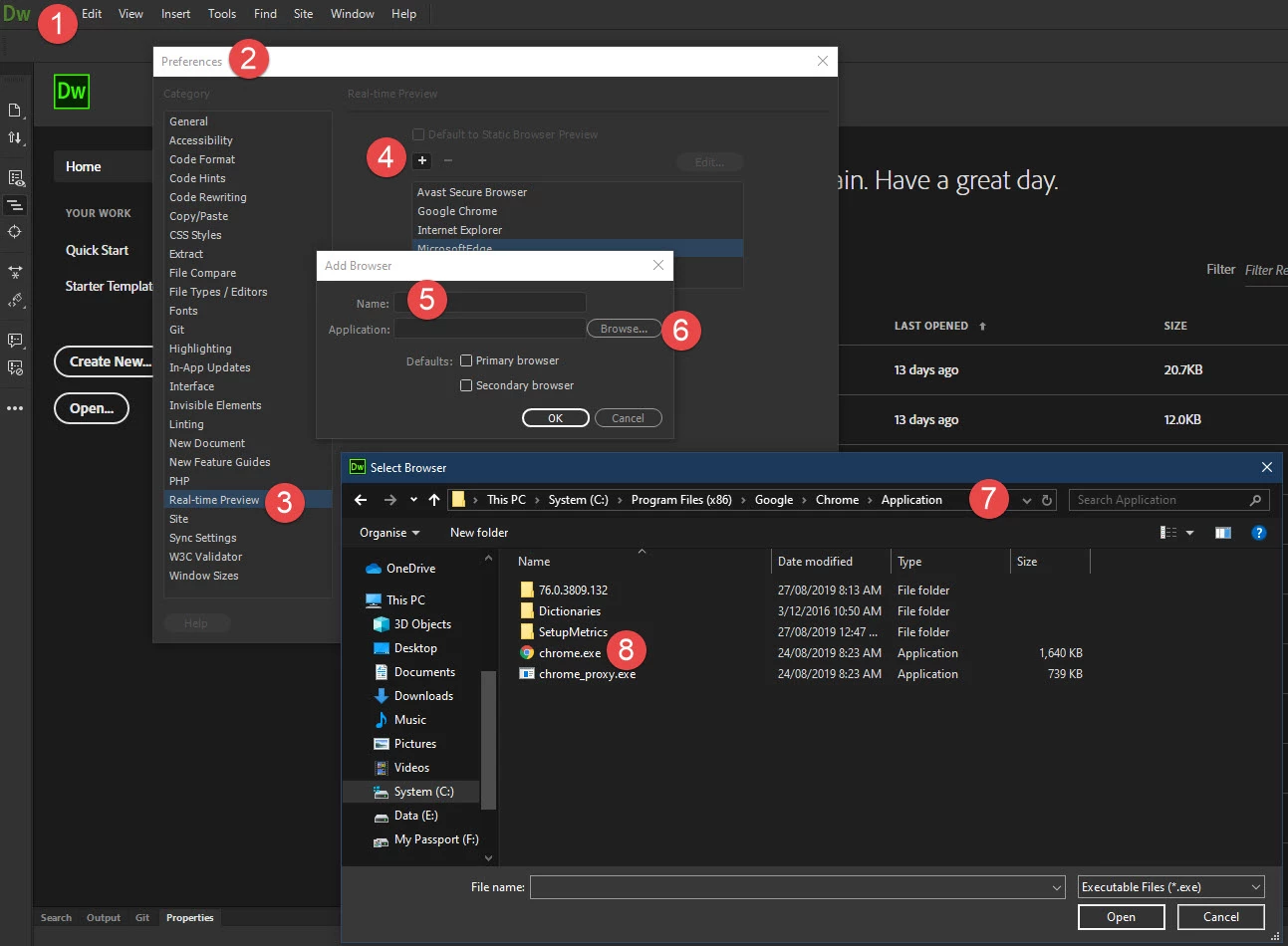
Task: Select Downloads in the navigation pane
Action: (x=411, y=696)
